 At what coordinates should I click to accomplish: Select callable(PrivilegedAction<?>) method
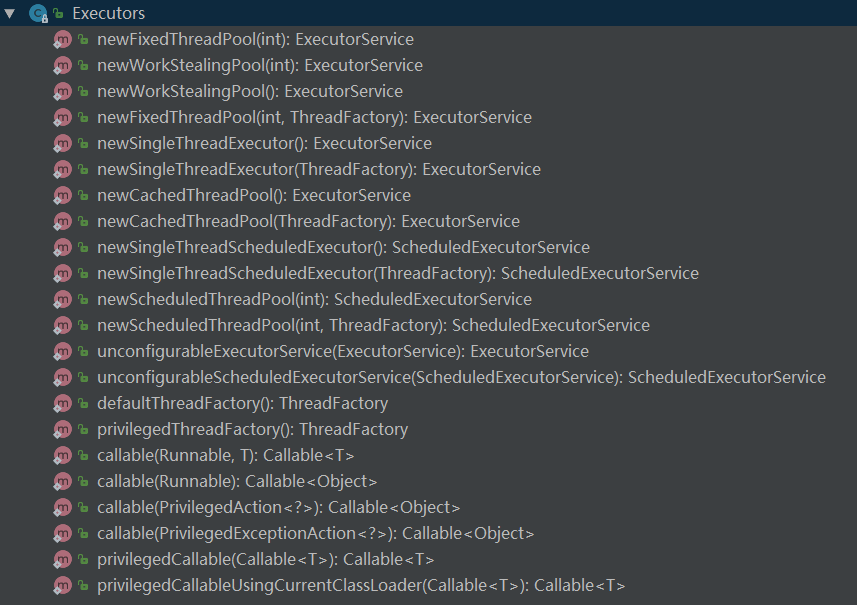[278, 507]
